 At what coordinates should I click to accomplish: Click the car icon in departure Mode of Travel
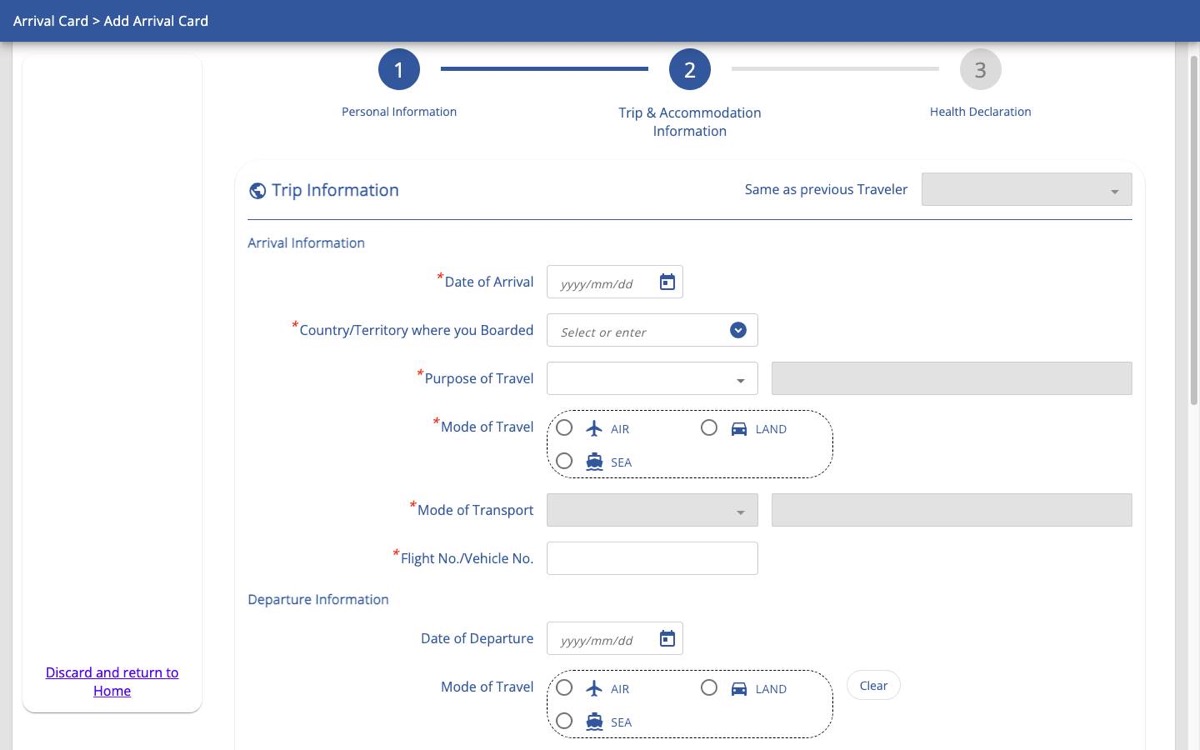(x=739, y=689)
